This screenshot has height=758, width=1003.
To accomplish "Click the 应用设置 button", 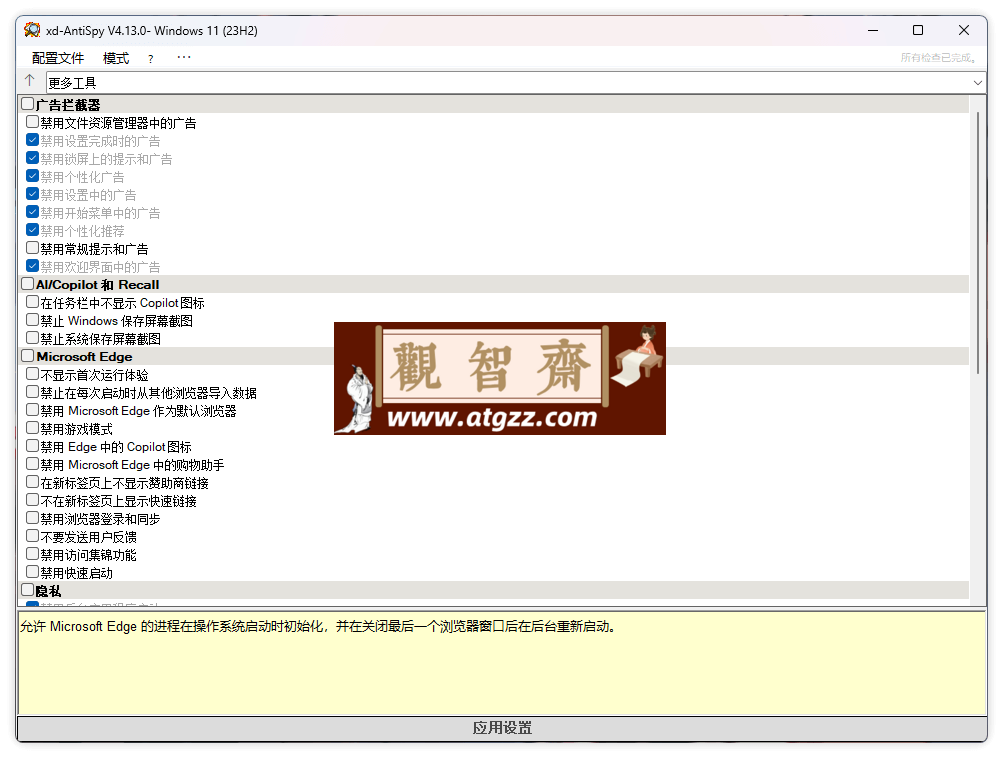I will (x=502, y=728).
